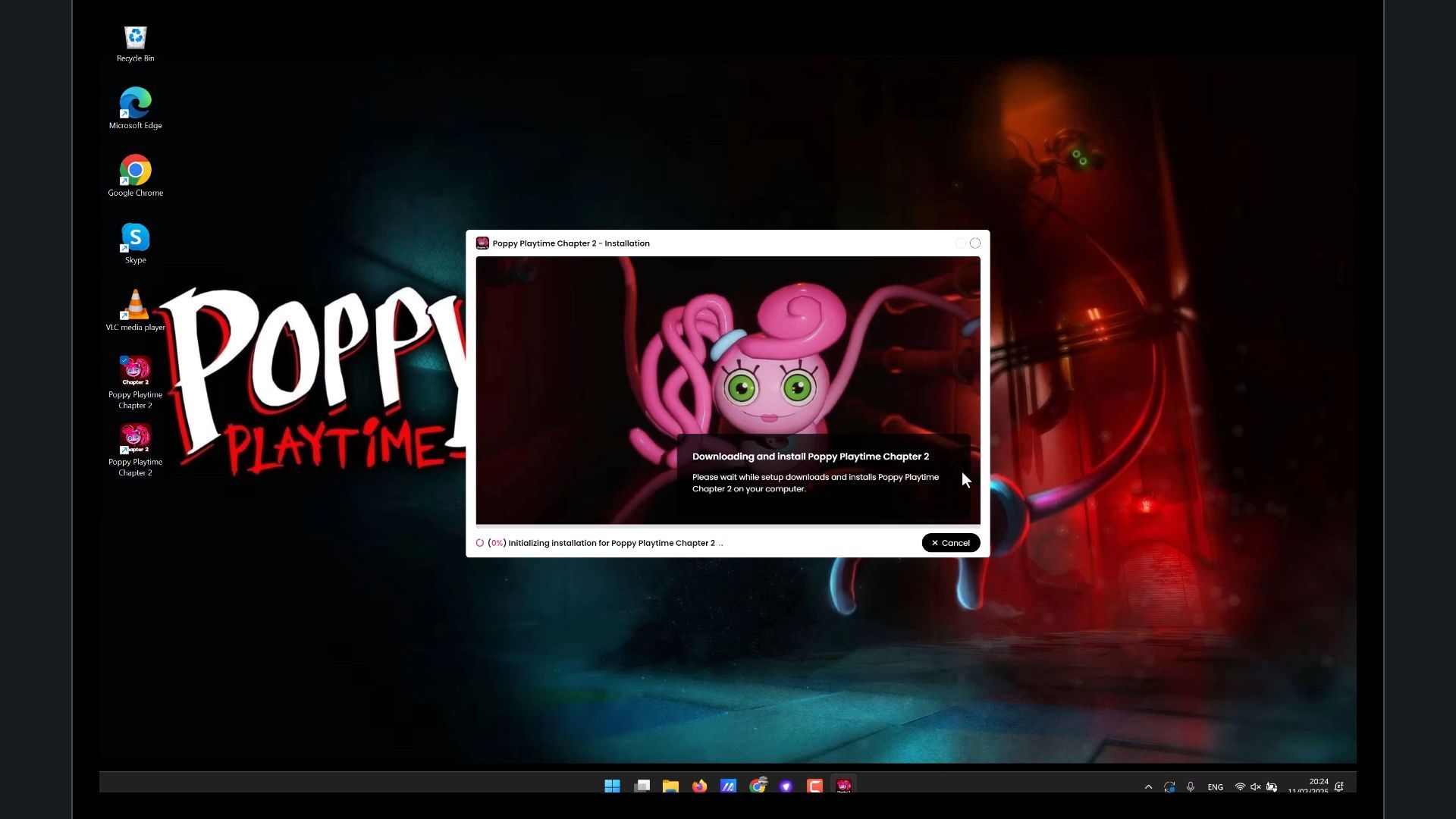Viewport: 1456px width, 819px height.
Task: Click the sync status tray icon
Action: point(1169,787)
